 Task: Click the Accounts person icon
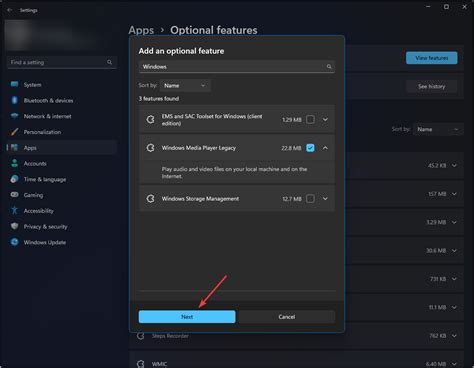coord(14,163)
